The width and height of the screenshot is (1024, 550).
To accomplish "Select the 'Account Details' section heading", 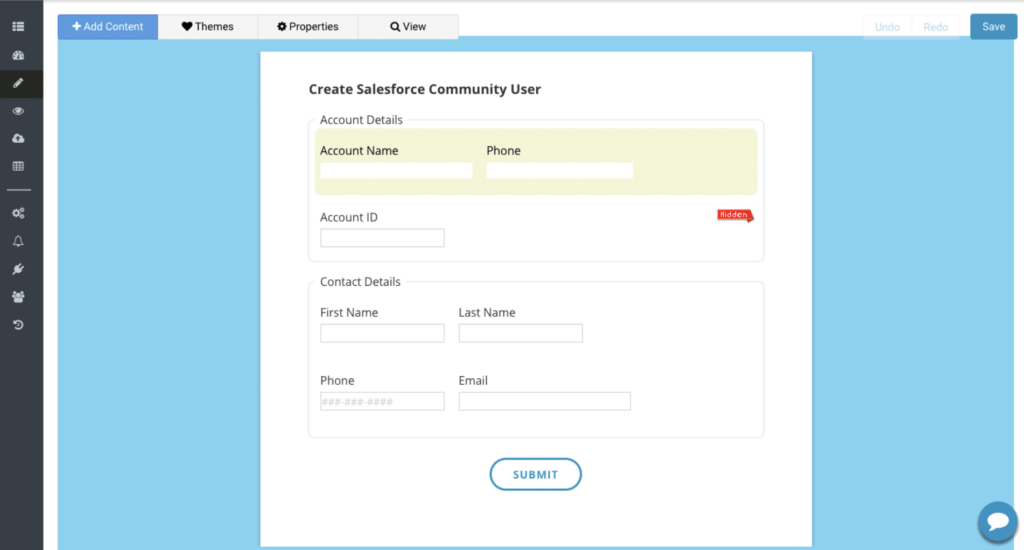I will [361, 120].
